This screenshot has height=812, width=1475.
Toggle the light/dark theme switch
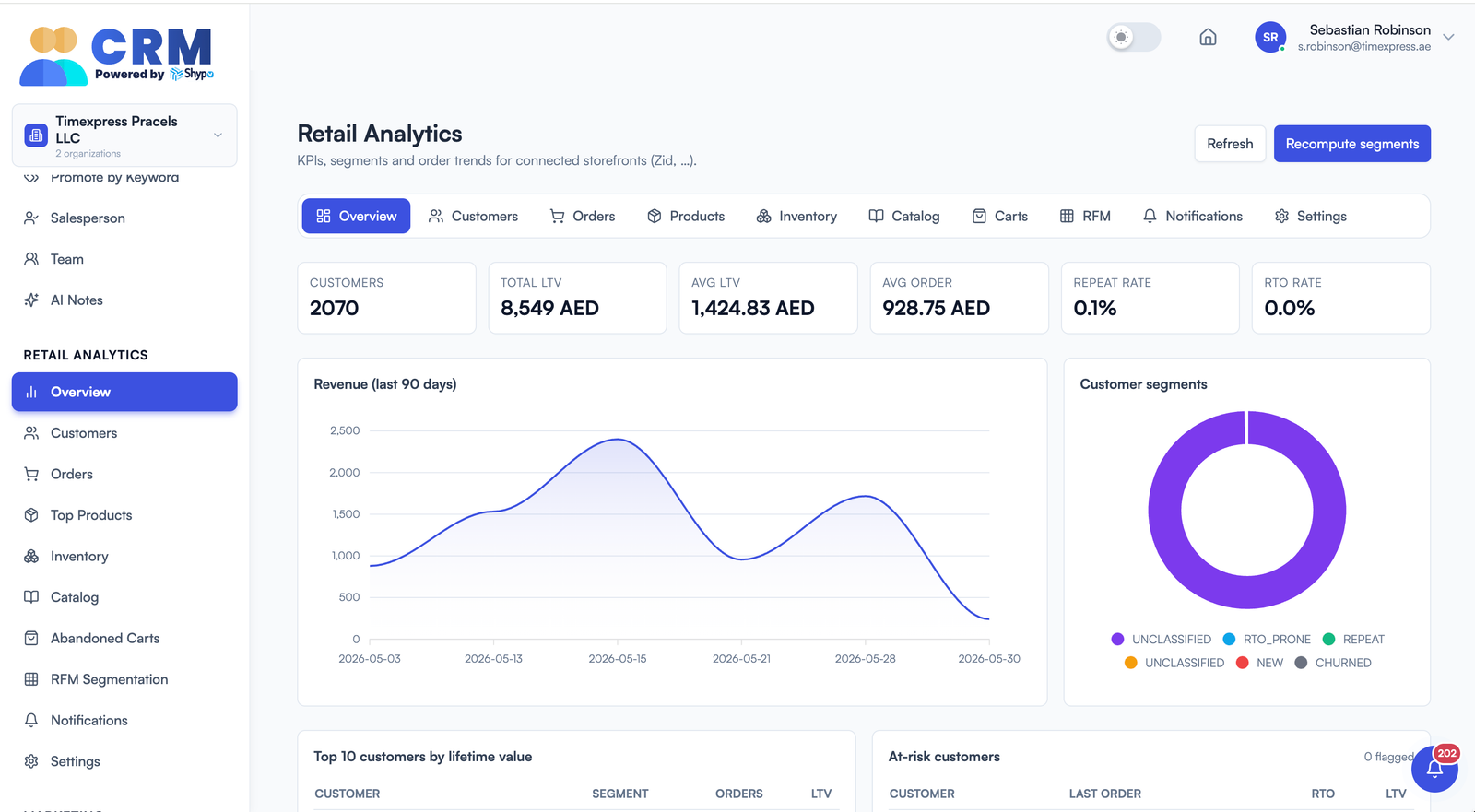(x=1134, y=37)
